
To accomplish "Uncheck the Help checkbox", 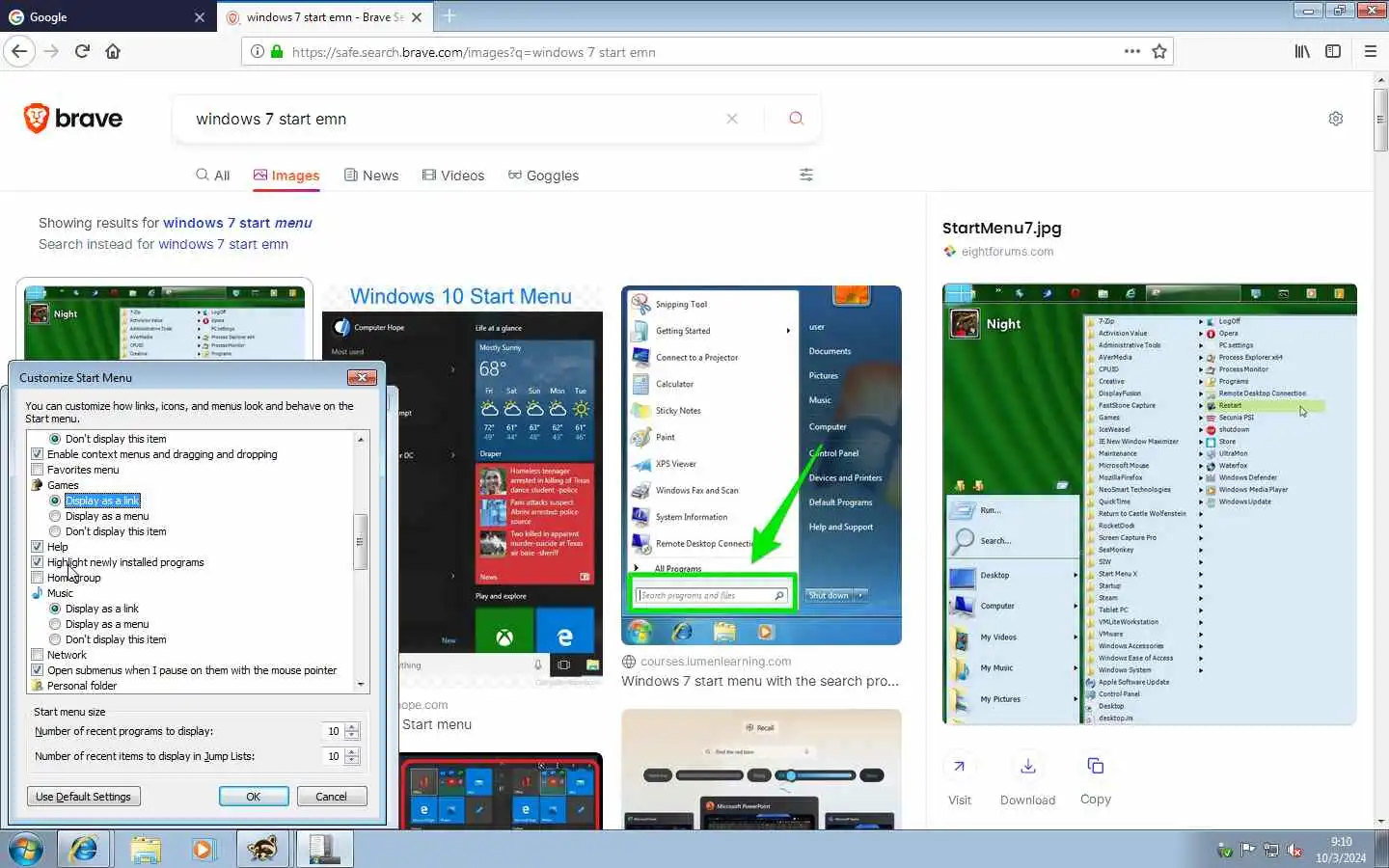I will [38, 547].
